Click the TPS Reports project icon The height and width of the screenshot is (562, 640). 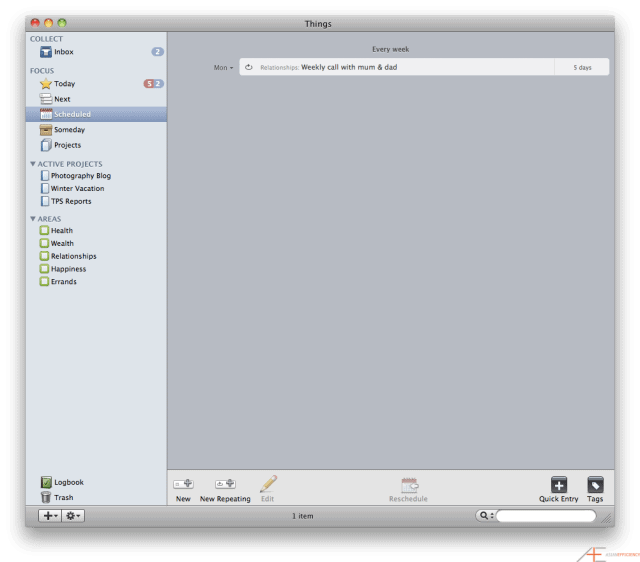44,201
